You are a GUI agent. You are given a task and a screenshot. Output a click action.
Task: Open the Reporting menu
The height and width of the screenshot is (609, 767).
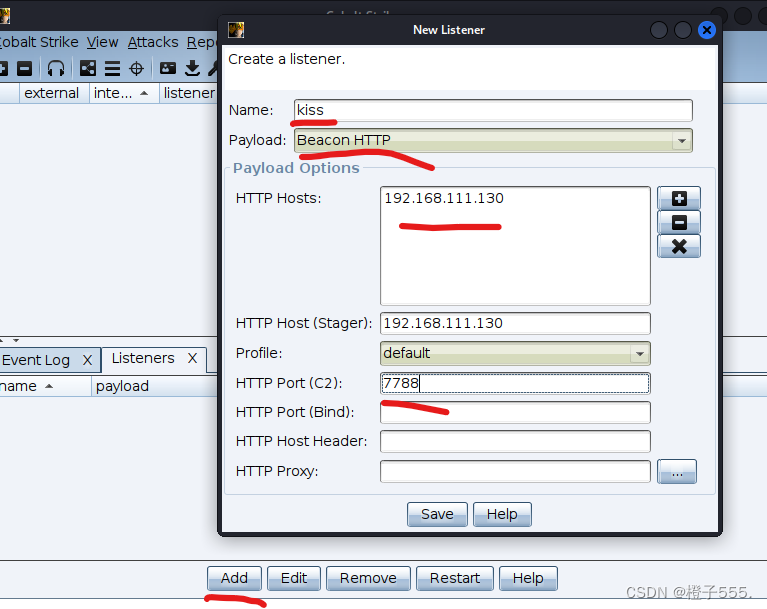click(202, 42)
